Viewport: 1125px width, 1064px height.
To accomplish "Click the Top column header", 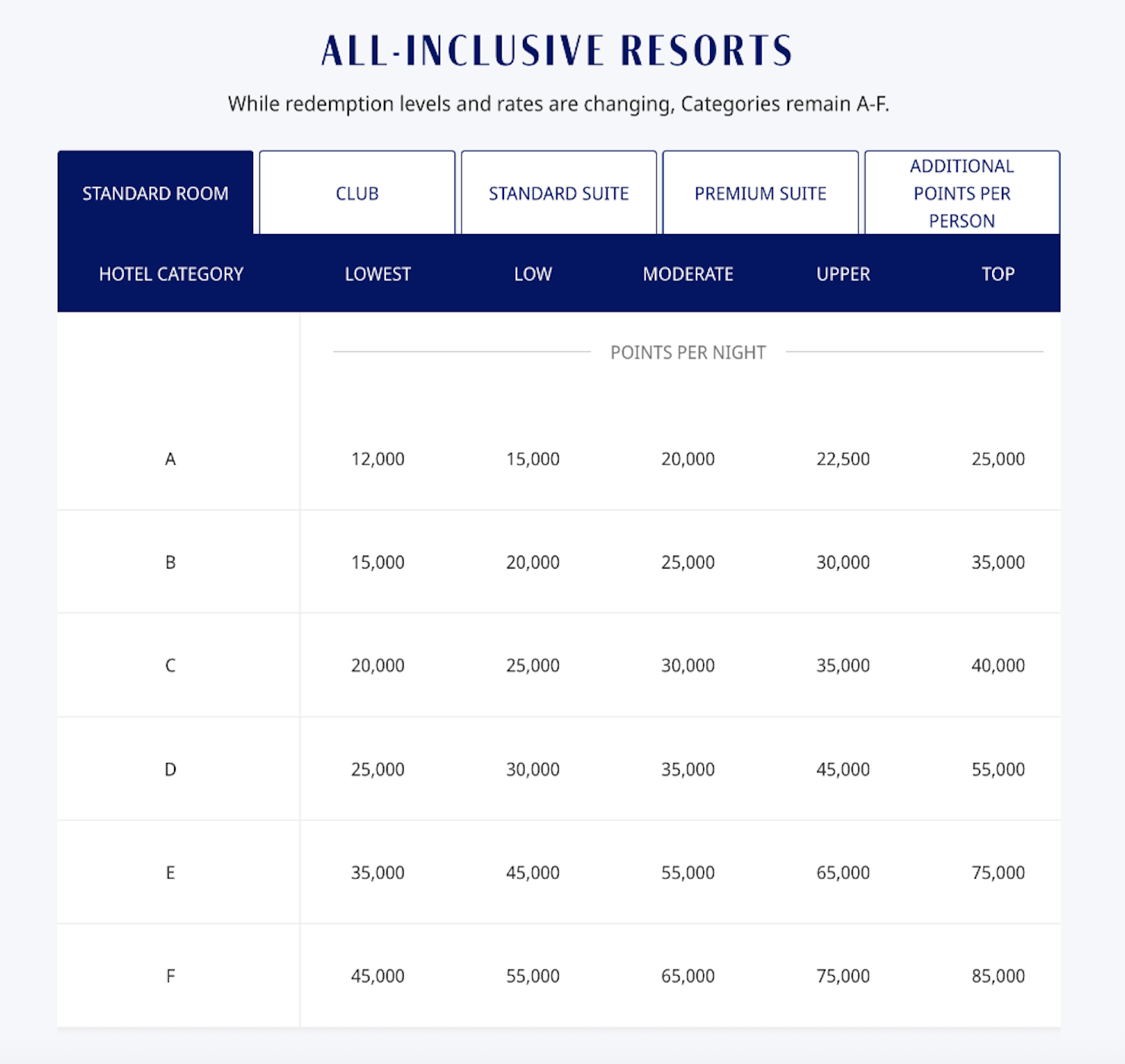I will pyautogui.click(x=998, y=274).
